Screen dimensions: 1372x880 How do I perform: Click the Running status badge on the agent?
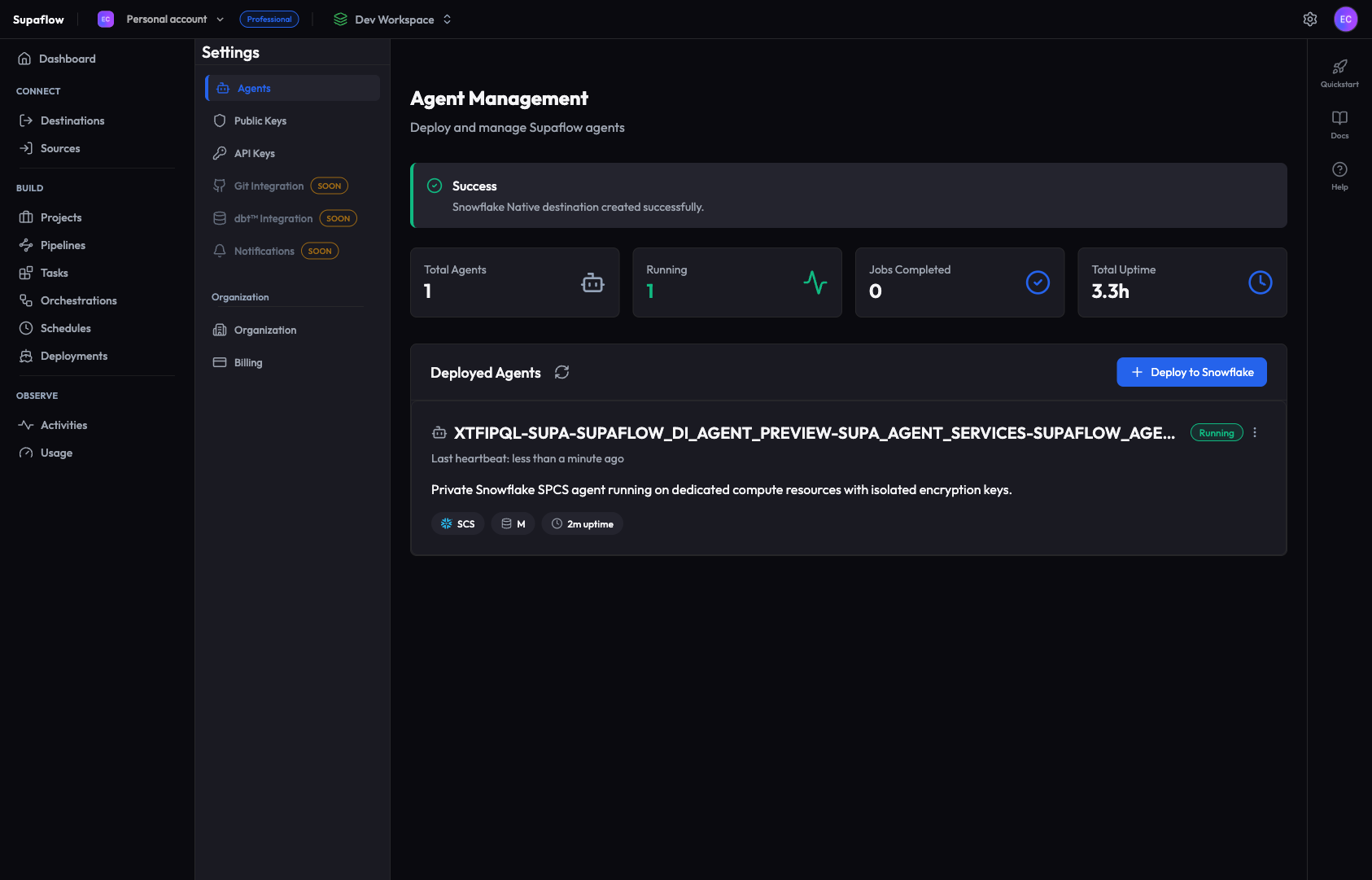[1217, 432]
